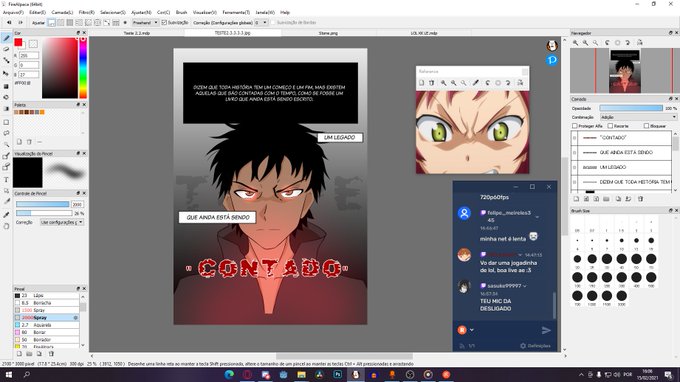Rotate view left in Navigator panel

coord(607,42)
